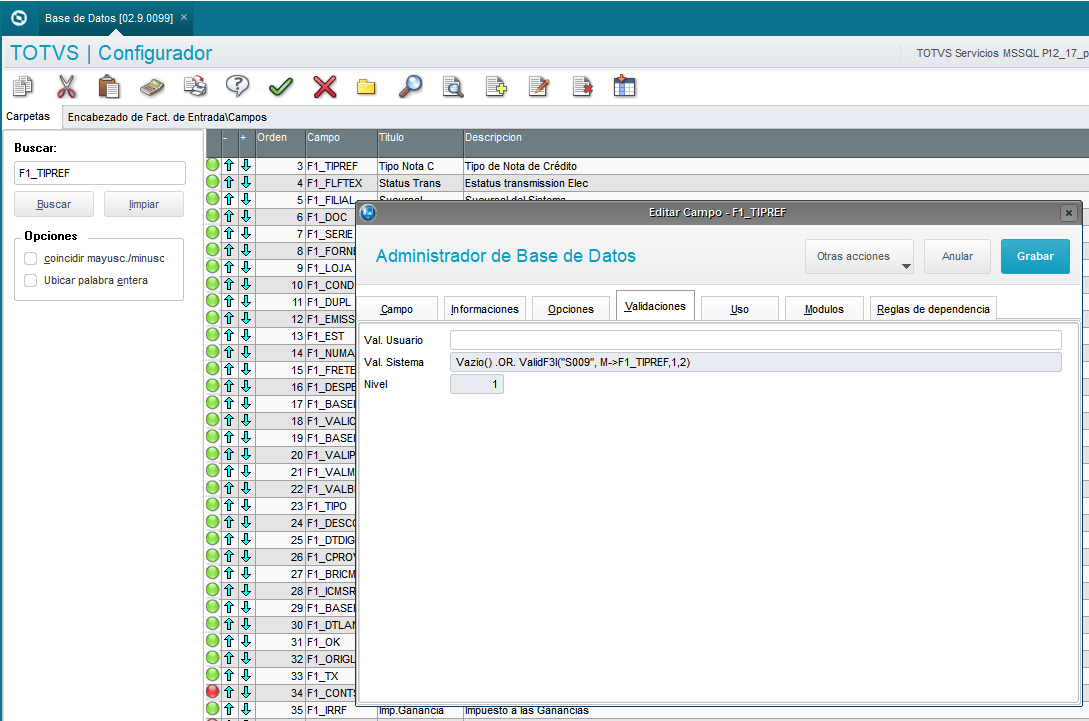Click the limpiar button
Viewport: 1089px width, 721px height.
(144, 204)
